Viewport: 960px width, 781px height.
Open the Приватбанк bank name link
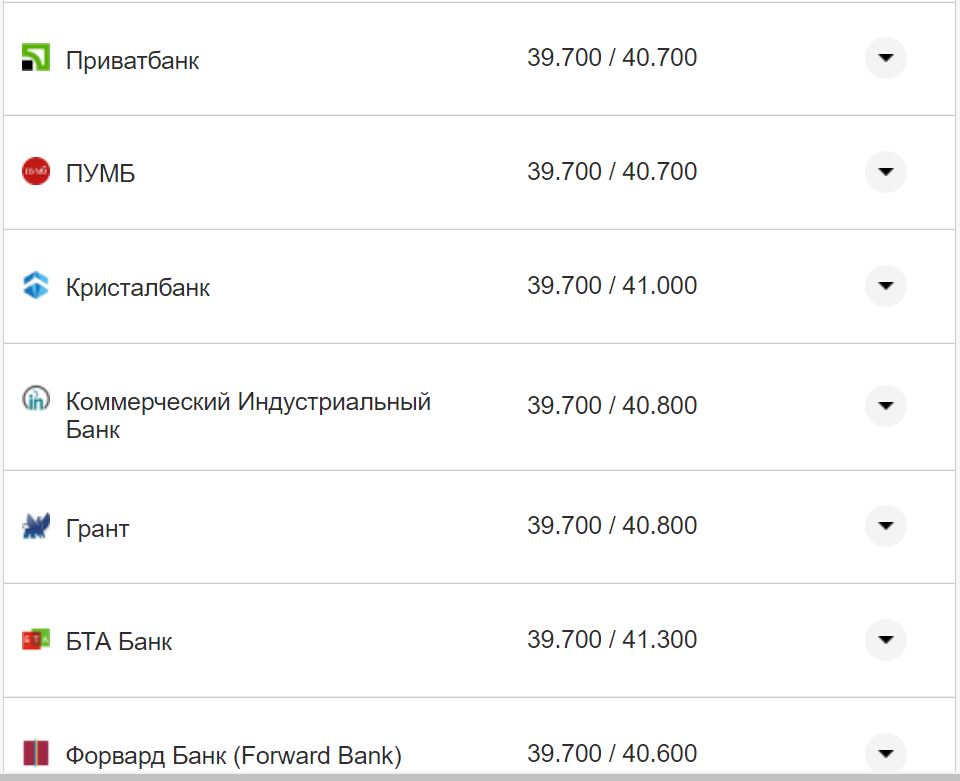pyautogui.click(x=132, y=61)
